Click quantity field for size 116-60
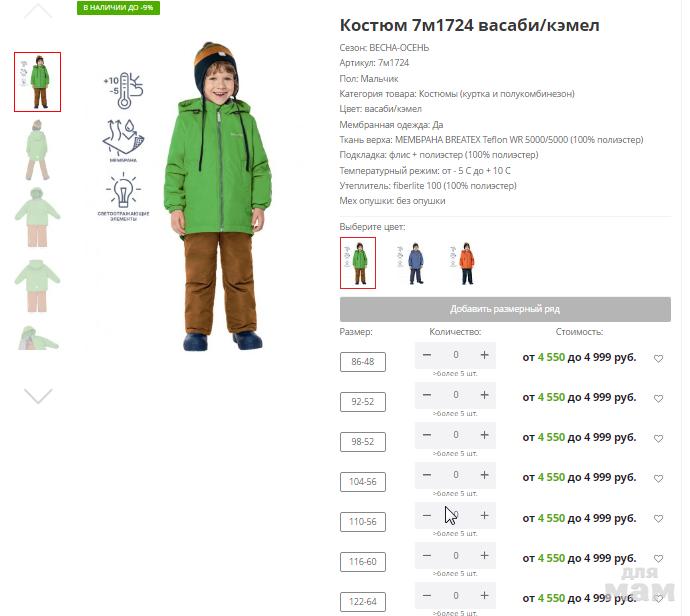The image size is (690, 616). pyautogui.click(x=455, y=555)
